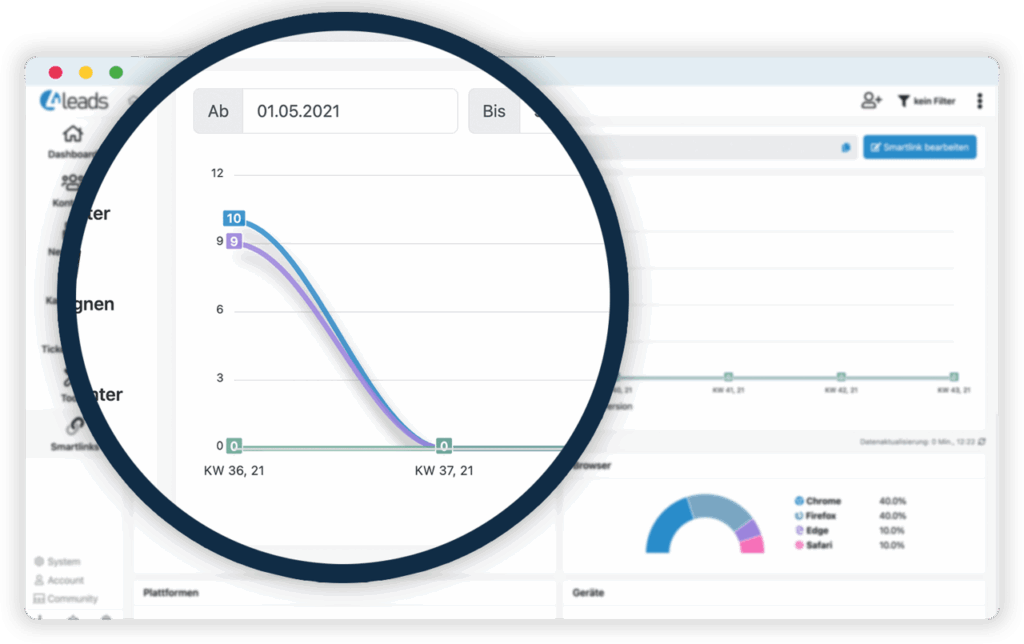Open Account in the sidebar footer
1024x644 pixels.
point(60,580)
